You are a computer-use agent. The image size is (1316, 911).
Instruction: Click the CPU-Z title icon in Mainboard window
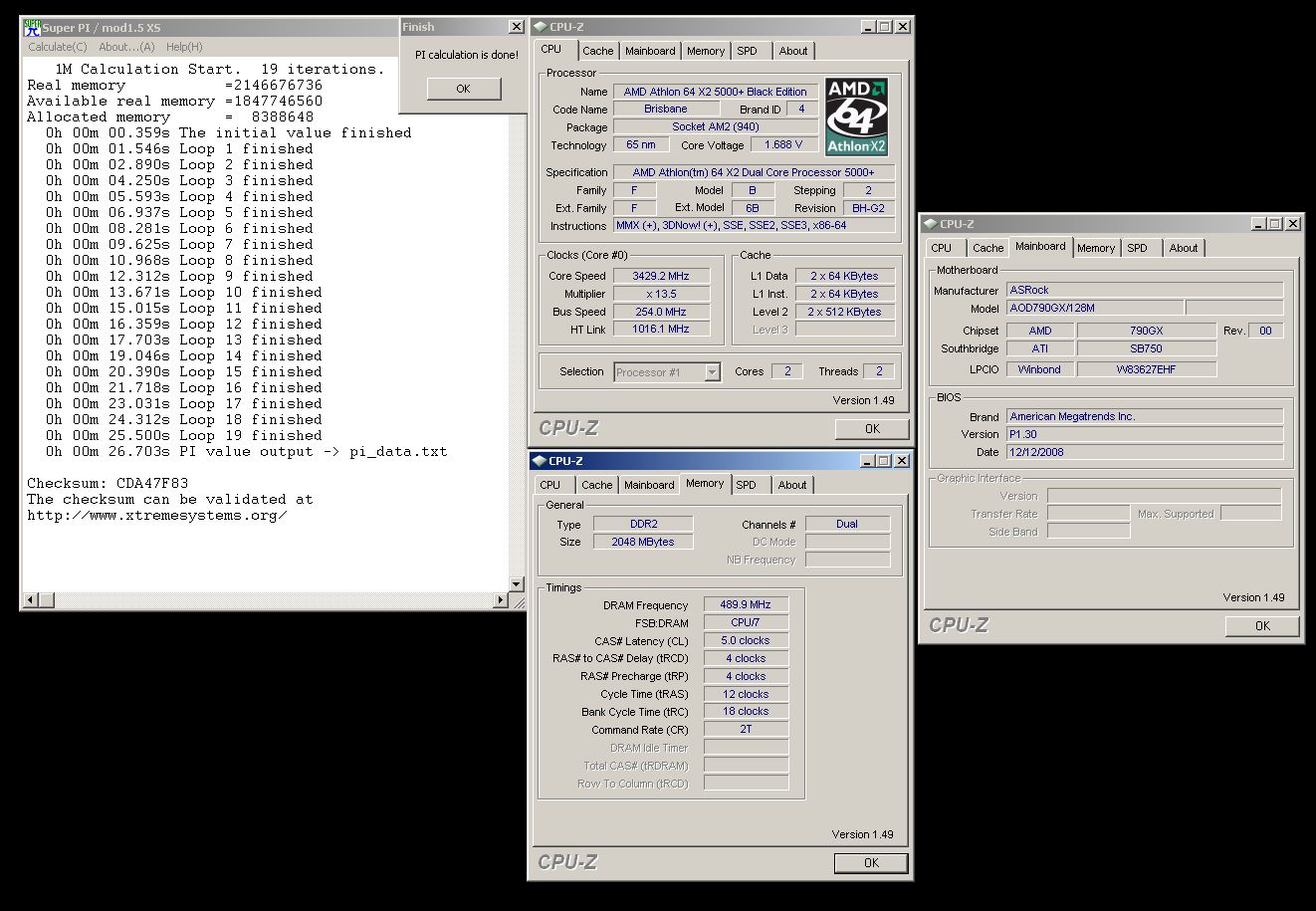930,224
